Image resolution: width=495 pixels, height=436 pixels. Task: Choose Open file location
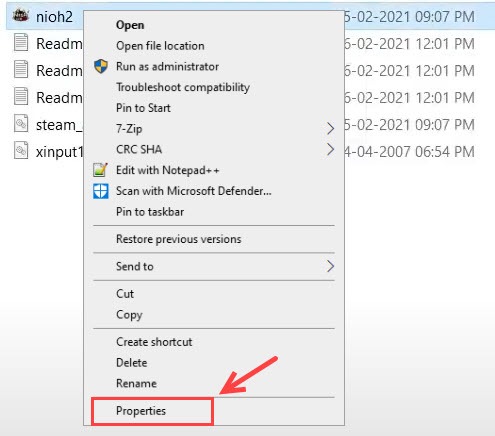pyautogui.click(x=160, y=46)
